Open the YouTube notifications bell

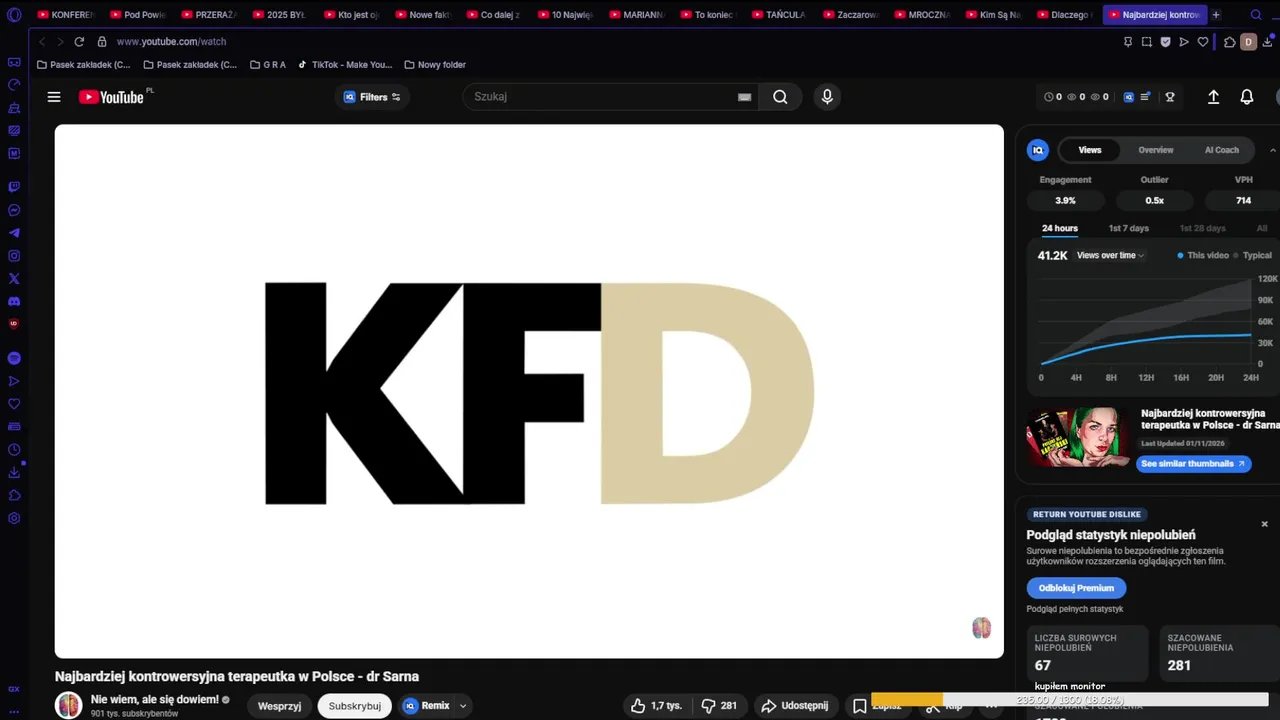(1247, 97)
